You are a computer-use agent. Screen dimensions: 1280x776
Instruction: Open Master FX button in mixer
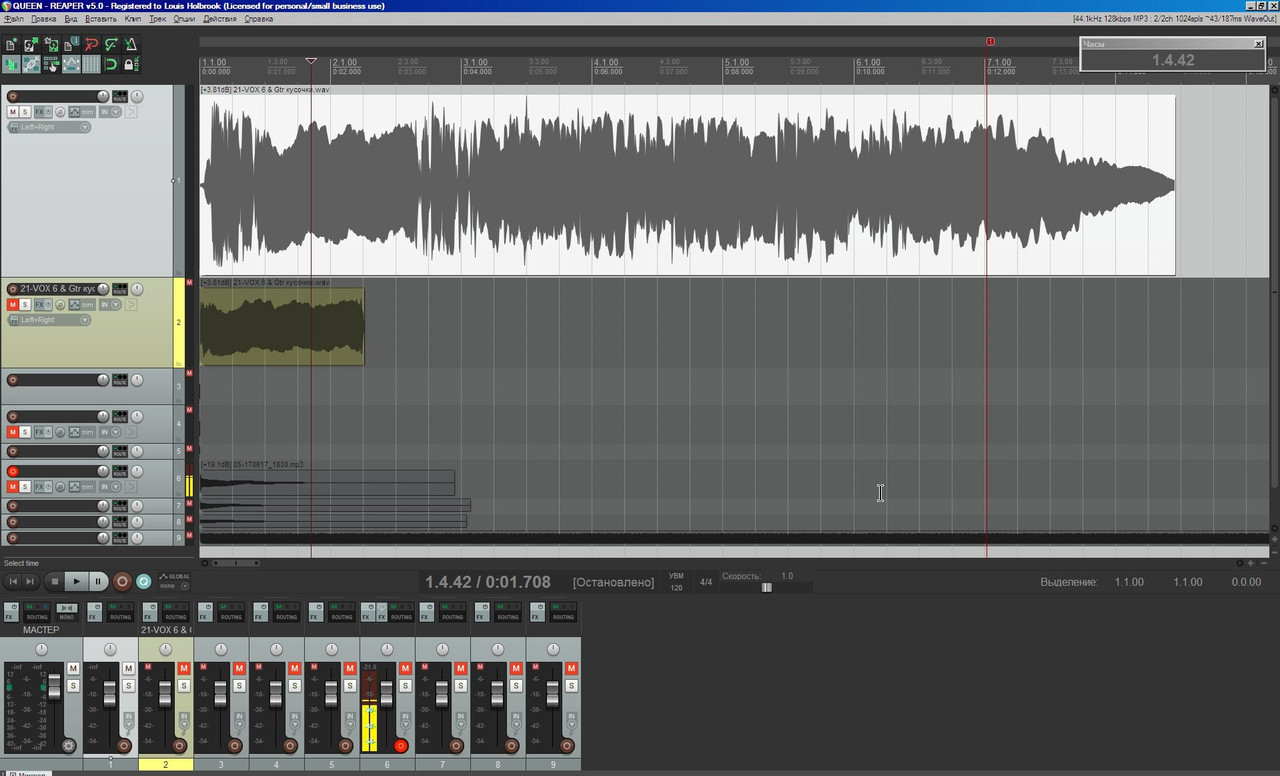[11, 612]
